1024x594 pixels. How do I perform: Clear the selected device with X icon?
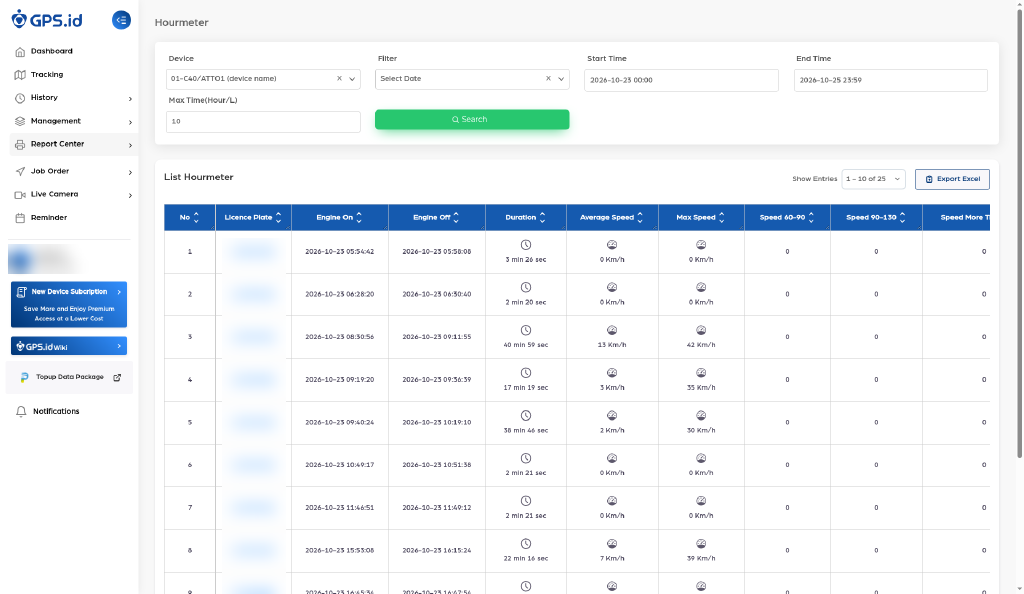[339, 78]
